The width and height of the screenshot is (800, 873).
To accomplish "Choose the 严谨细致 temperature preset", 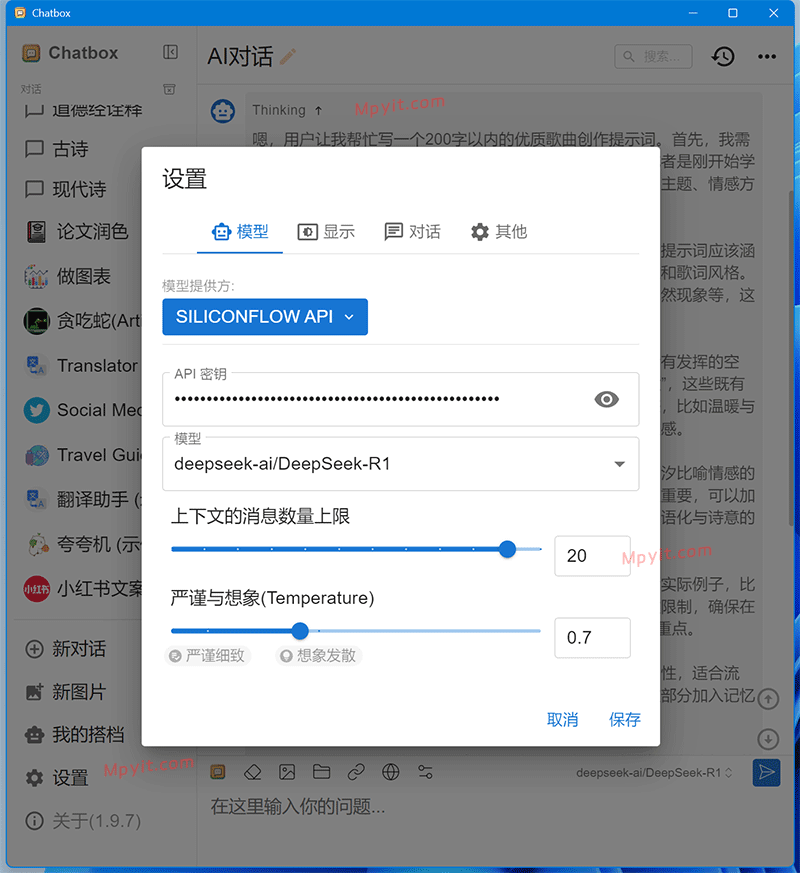I will (x=208, y=656).
